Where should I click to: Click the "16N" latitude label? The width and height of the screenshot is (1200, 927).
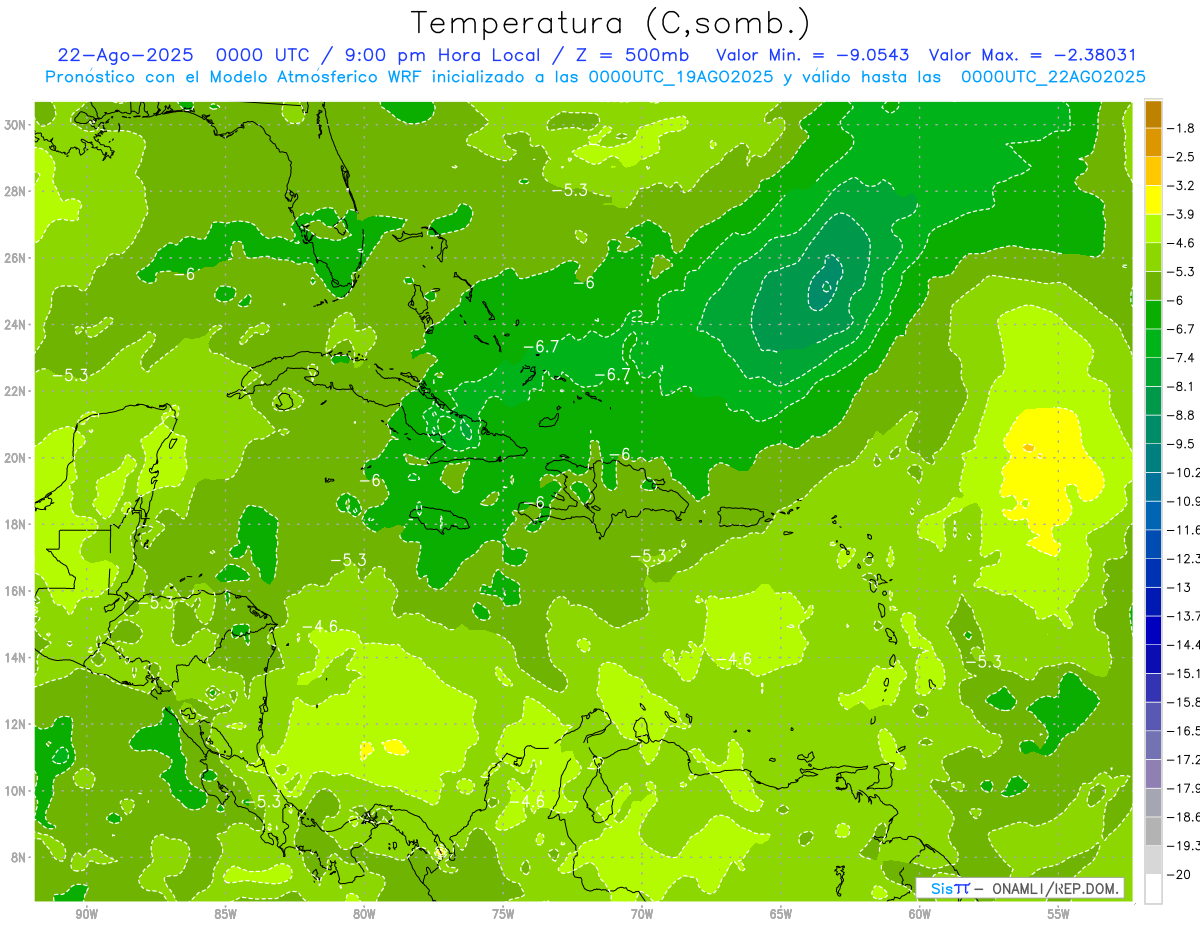click(x=15, y=591)
